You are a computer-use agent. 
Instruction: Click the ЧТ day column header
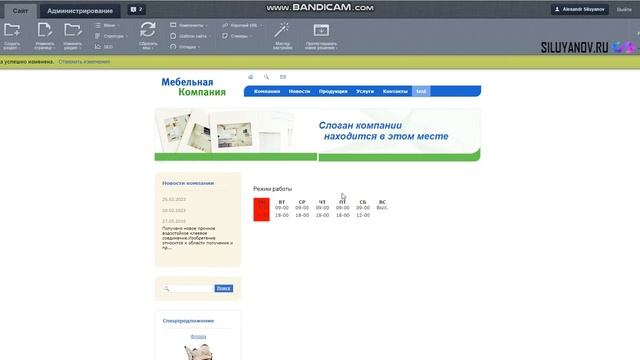coord(322,202)
